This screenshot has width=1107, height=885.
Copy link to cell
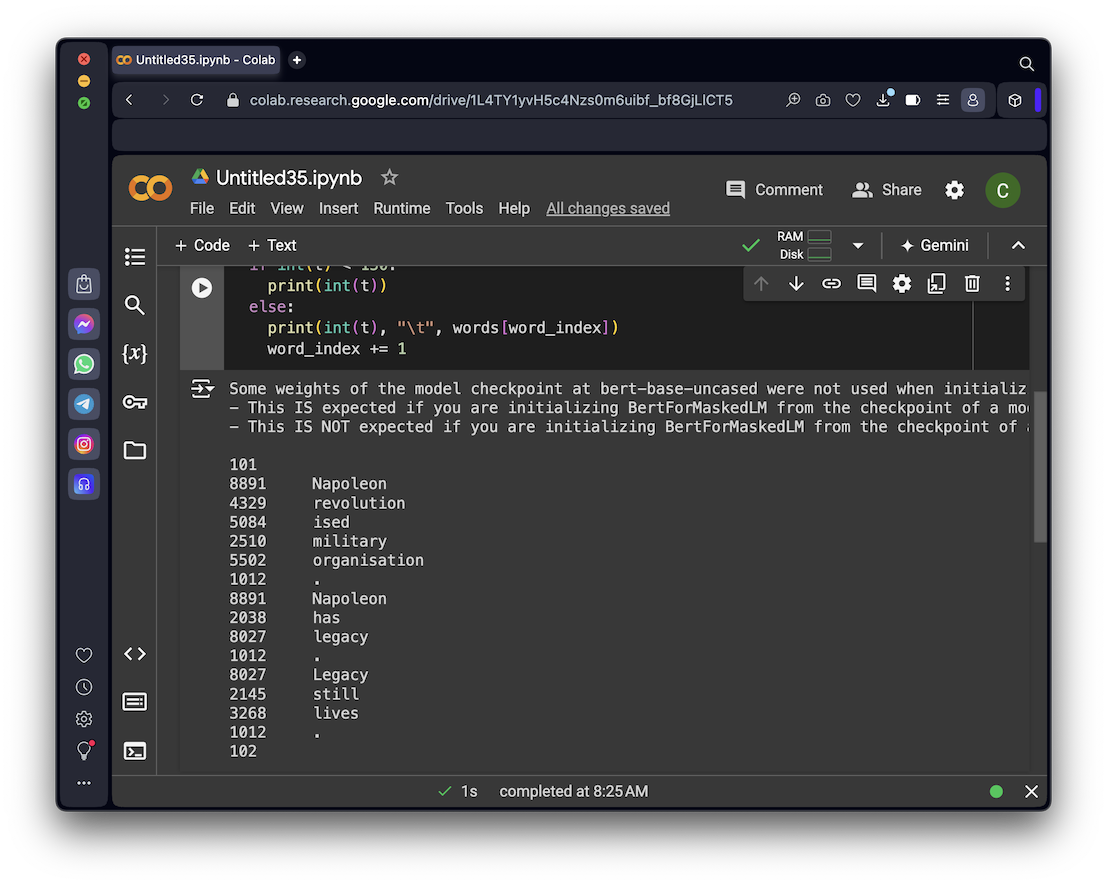tap(831, 284)
